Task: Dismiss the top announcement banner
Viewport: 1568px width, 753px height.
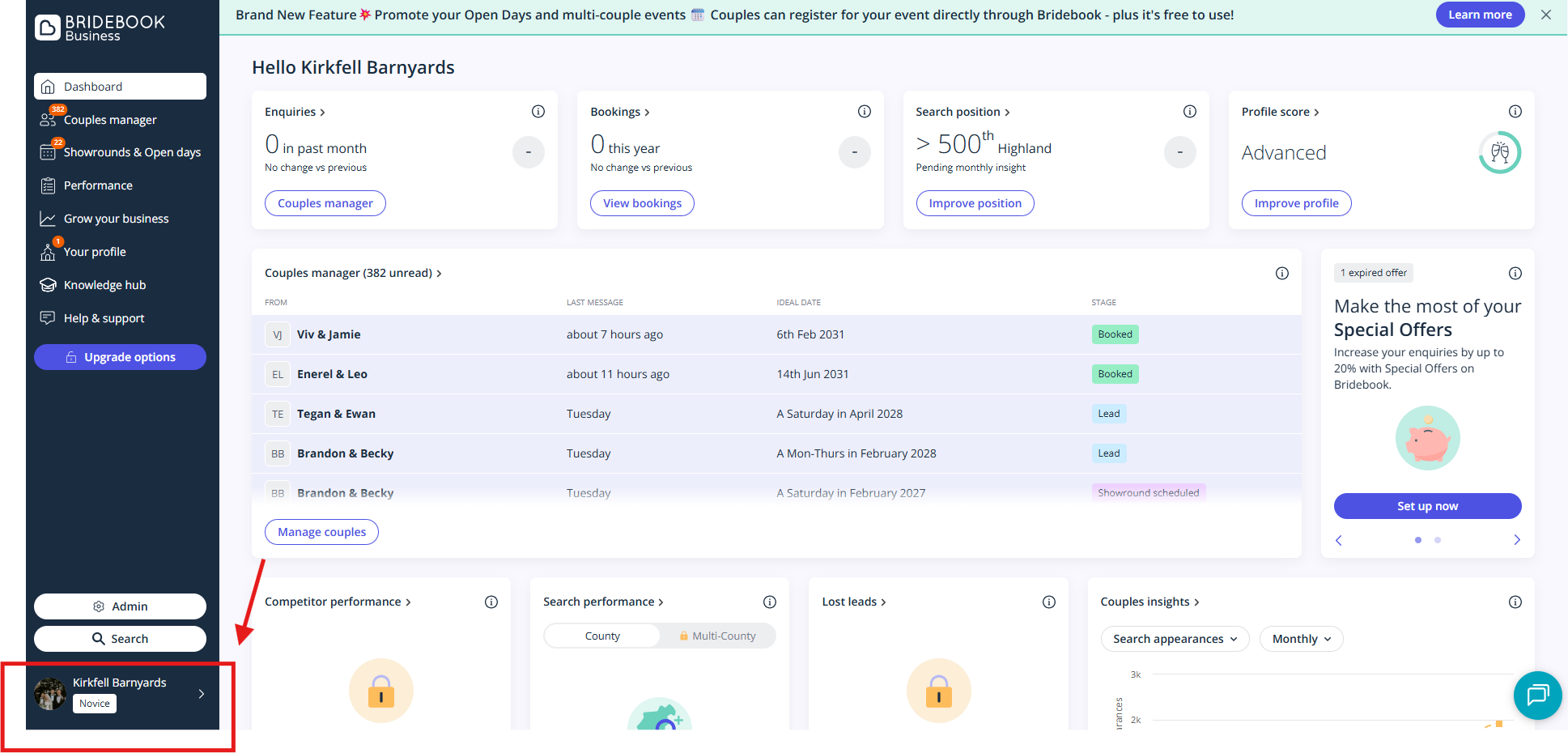Action: [x=1545, y=15]
